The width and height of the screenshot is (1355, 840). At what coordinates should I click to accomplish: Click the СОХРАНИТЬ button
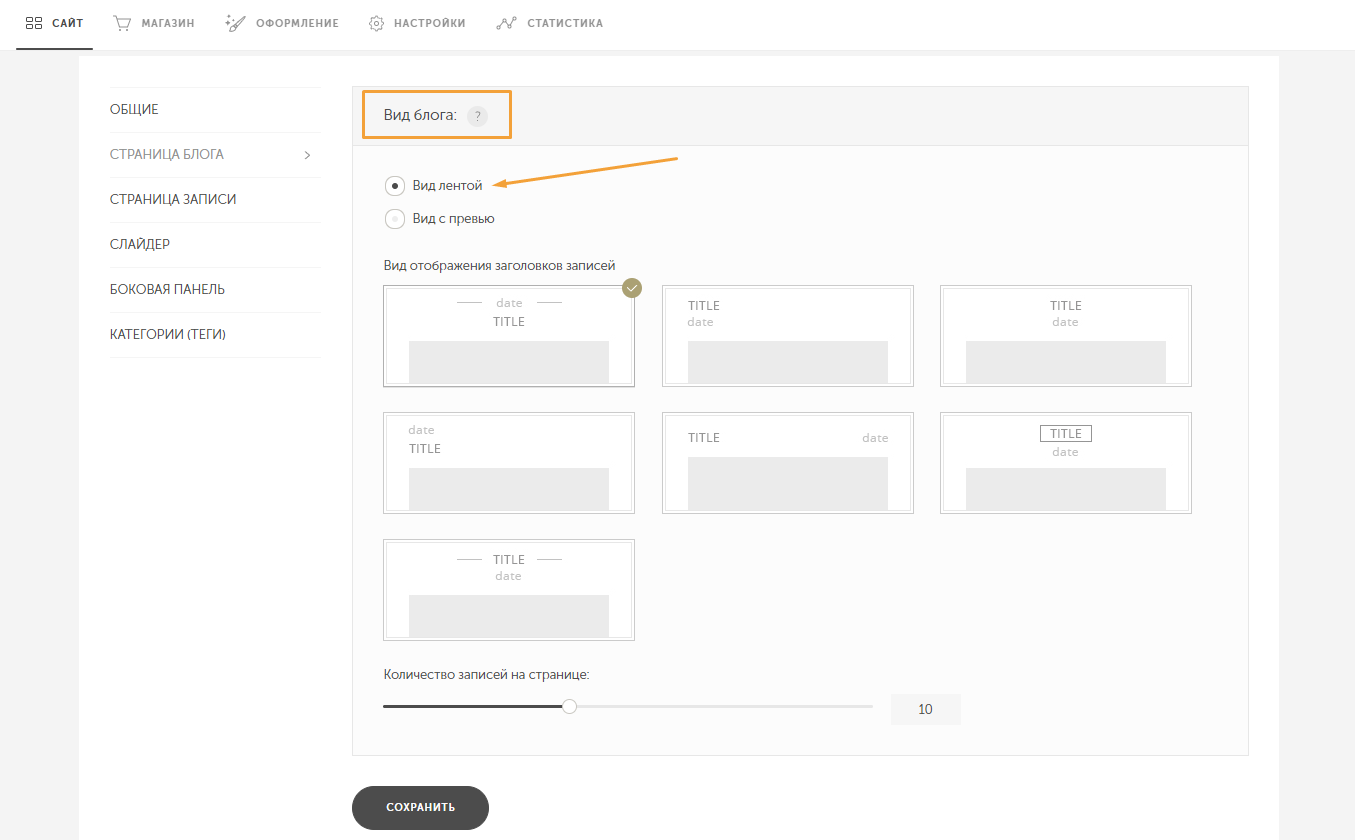click(x=420, y=808)
